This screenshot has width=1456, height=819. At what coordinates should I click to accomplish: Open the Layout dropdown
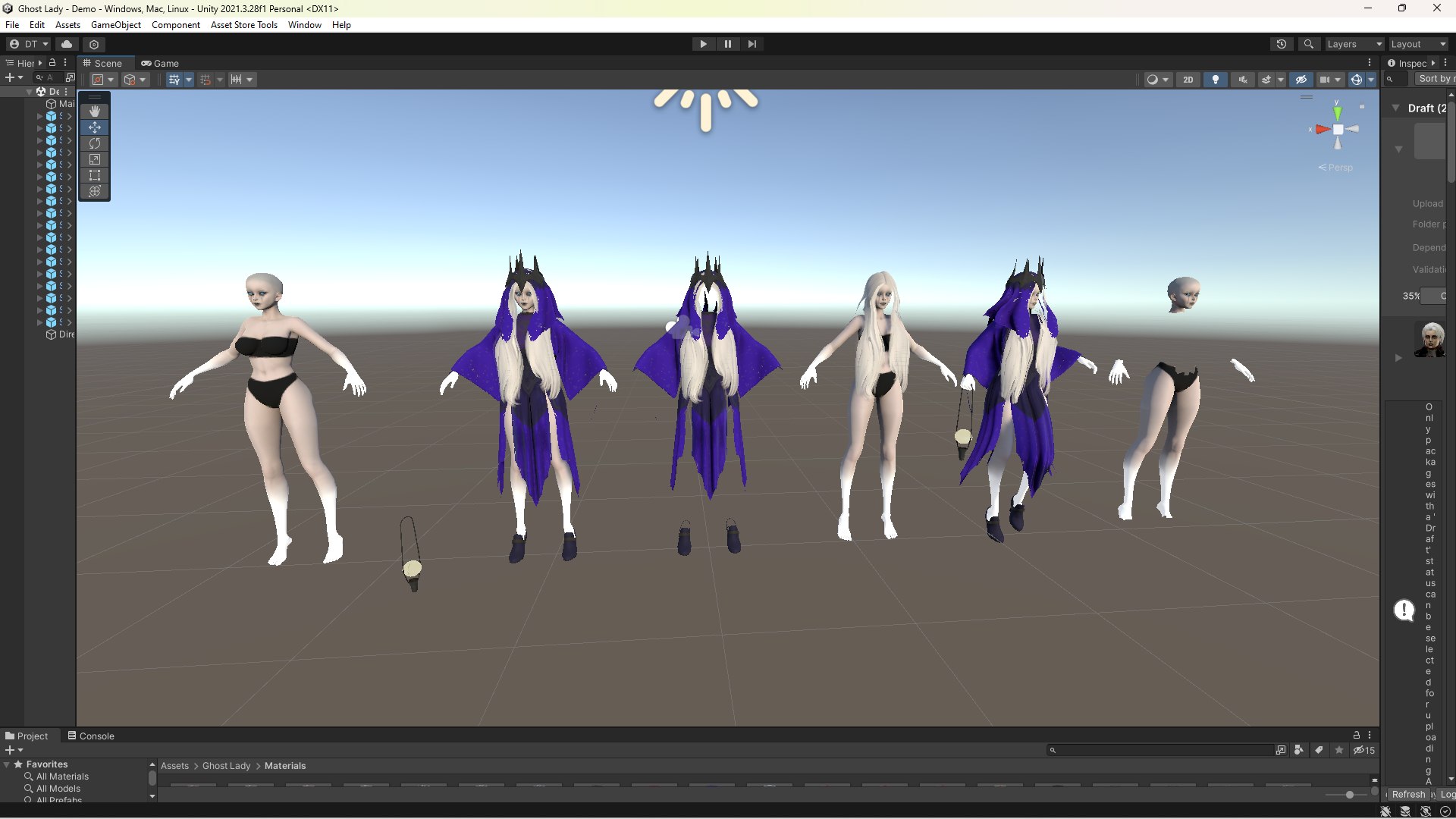[1417, 44]
